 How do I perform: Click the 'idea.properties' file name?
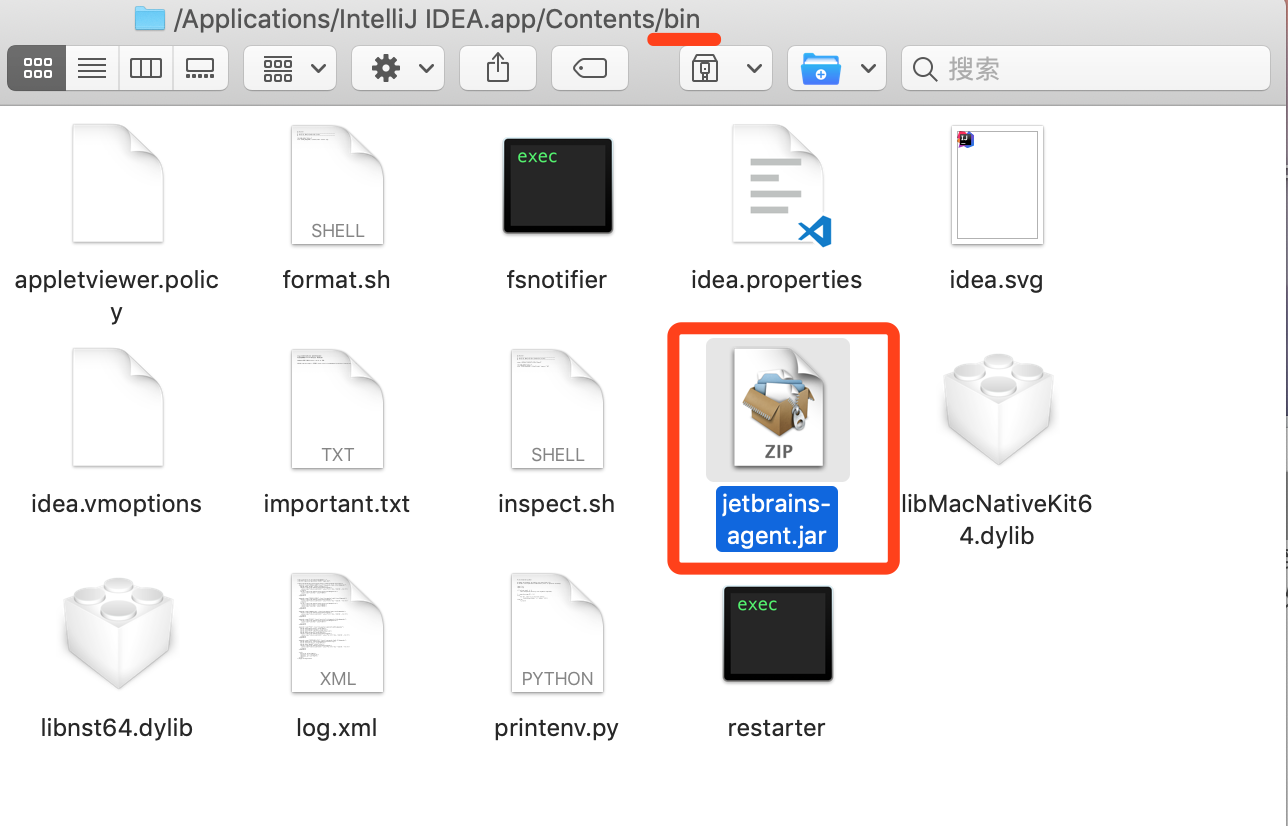776,280
